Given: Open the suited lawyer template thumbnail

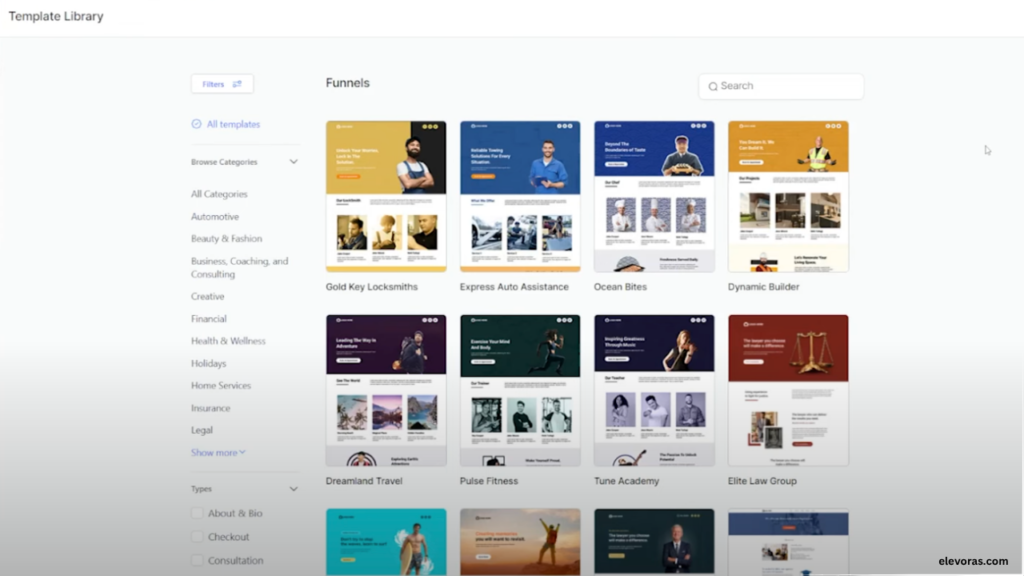Looking at the screenshot, I should [x=654, y=542].
